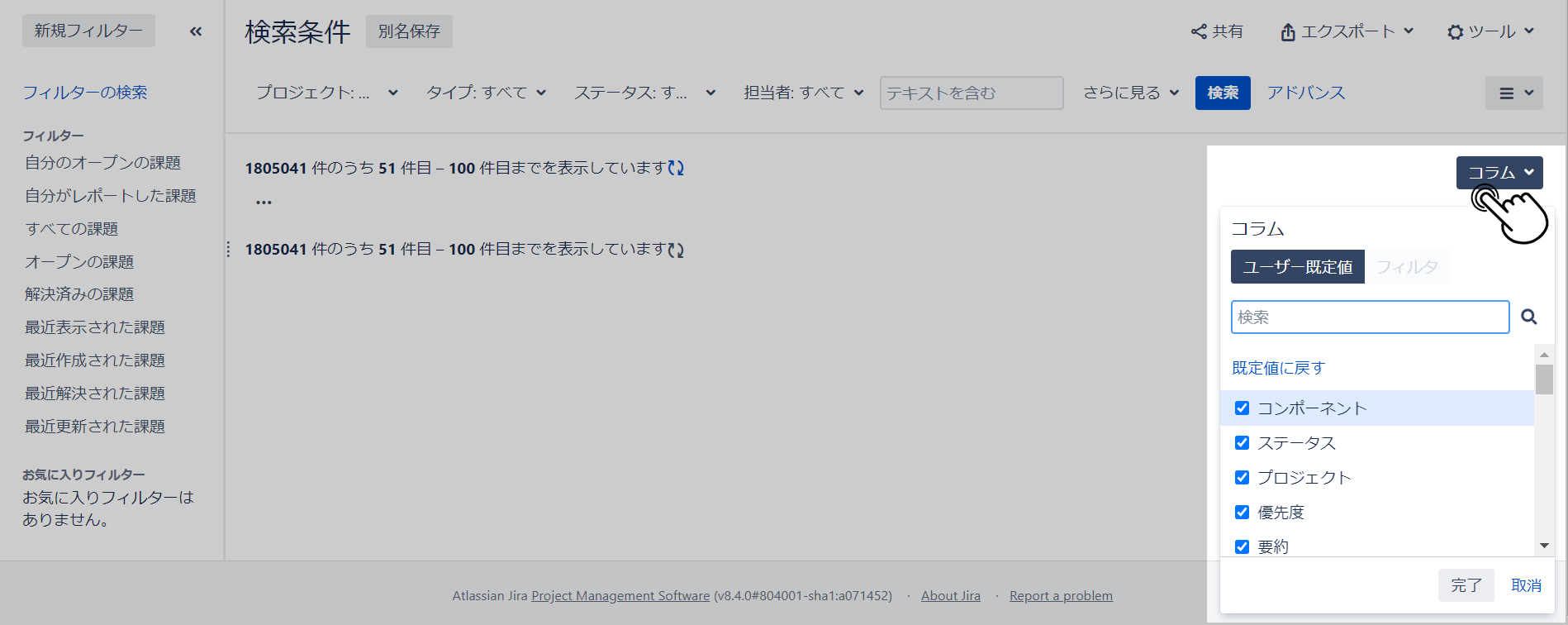Viewport: 1568px width, 625px height.
Task: Uncheck the ステータス column checkbox
Action: [1242, 443]
